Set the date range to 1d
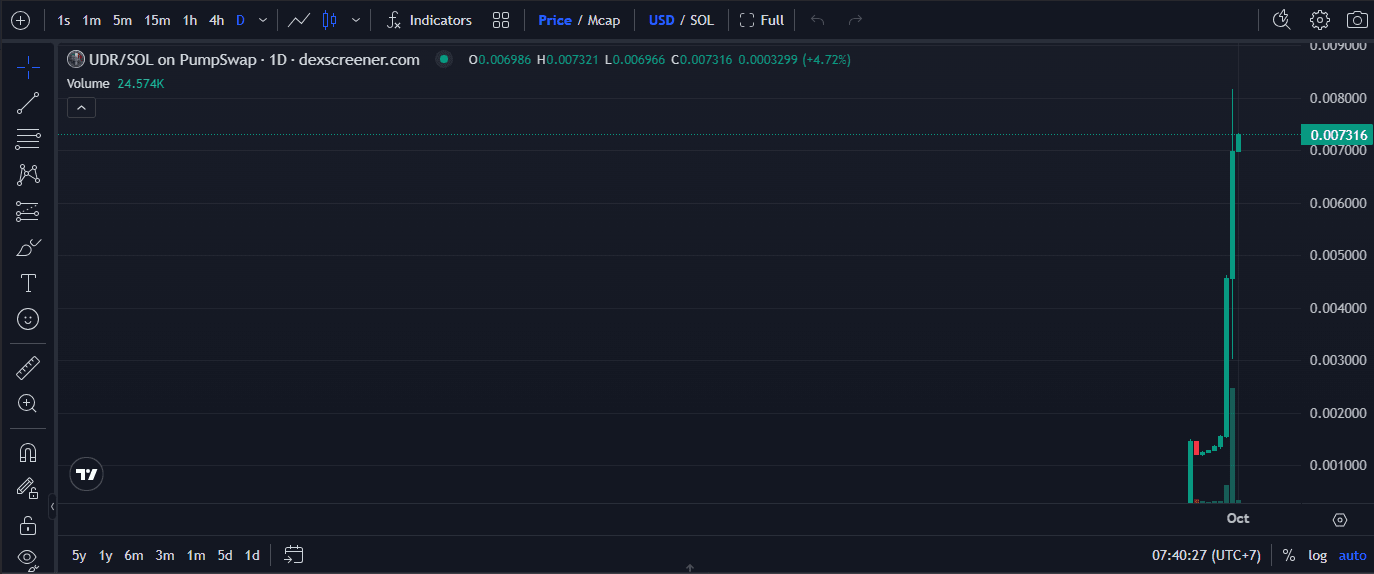The height and width of the screenshot is (574, 1374). 252,555
